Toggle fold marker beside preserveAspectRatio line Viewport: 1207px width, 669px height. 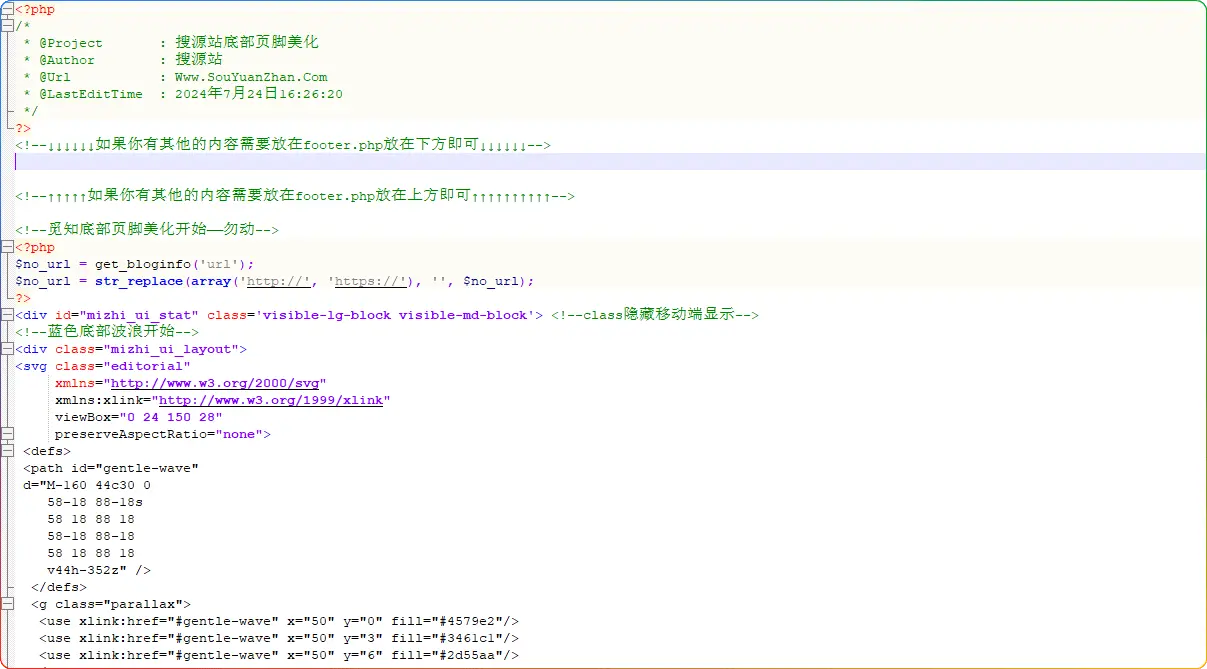click(x=8, y=434)
